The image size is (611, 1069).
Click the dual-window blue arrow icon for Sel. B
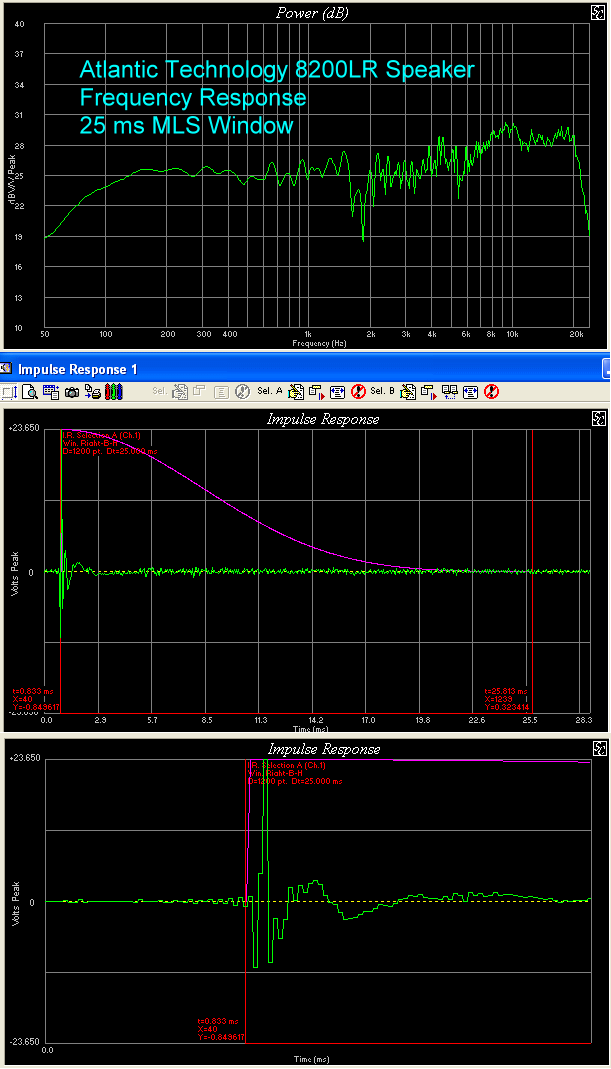point(450,392)
